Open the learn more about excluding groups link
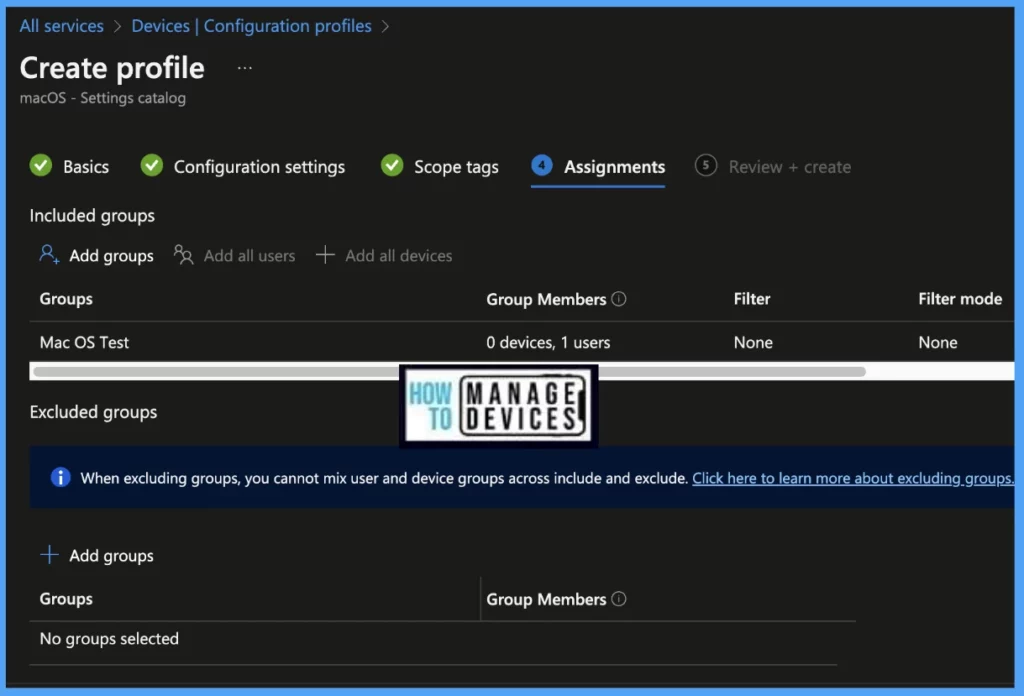 click(x=852, y=479)
